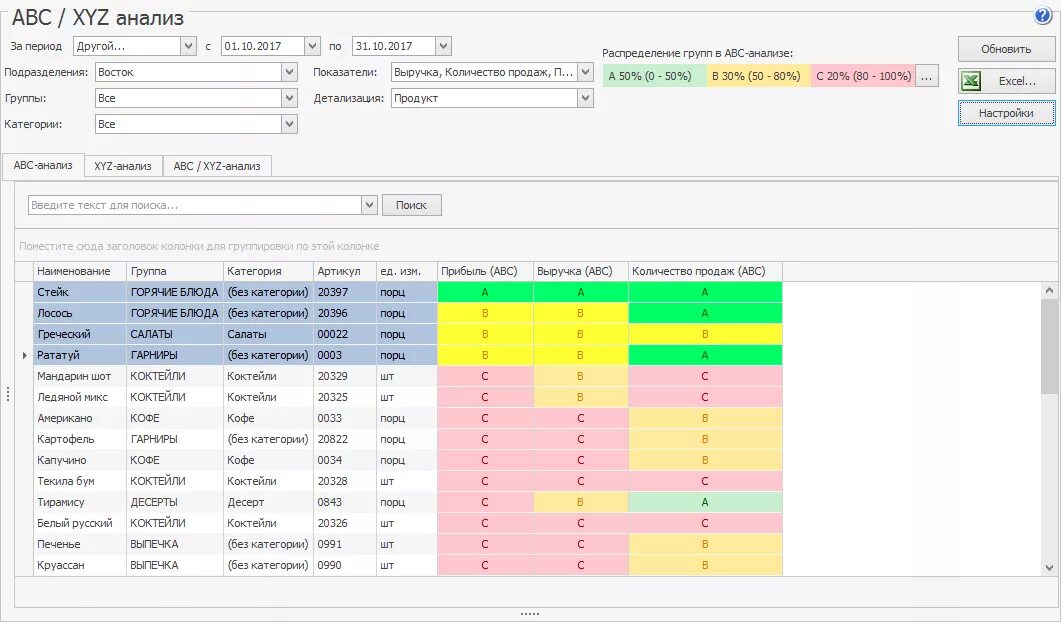Select the Рататуй row name
The image size is (1061, 622).
pyautogui.click(x=58, y=355)
